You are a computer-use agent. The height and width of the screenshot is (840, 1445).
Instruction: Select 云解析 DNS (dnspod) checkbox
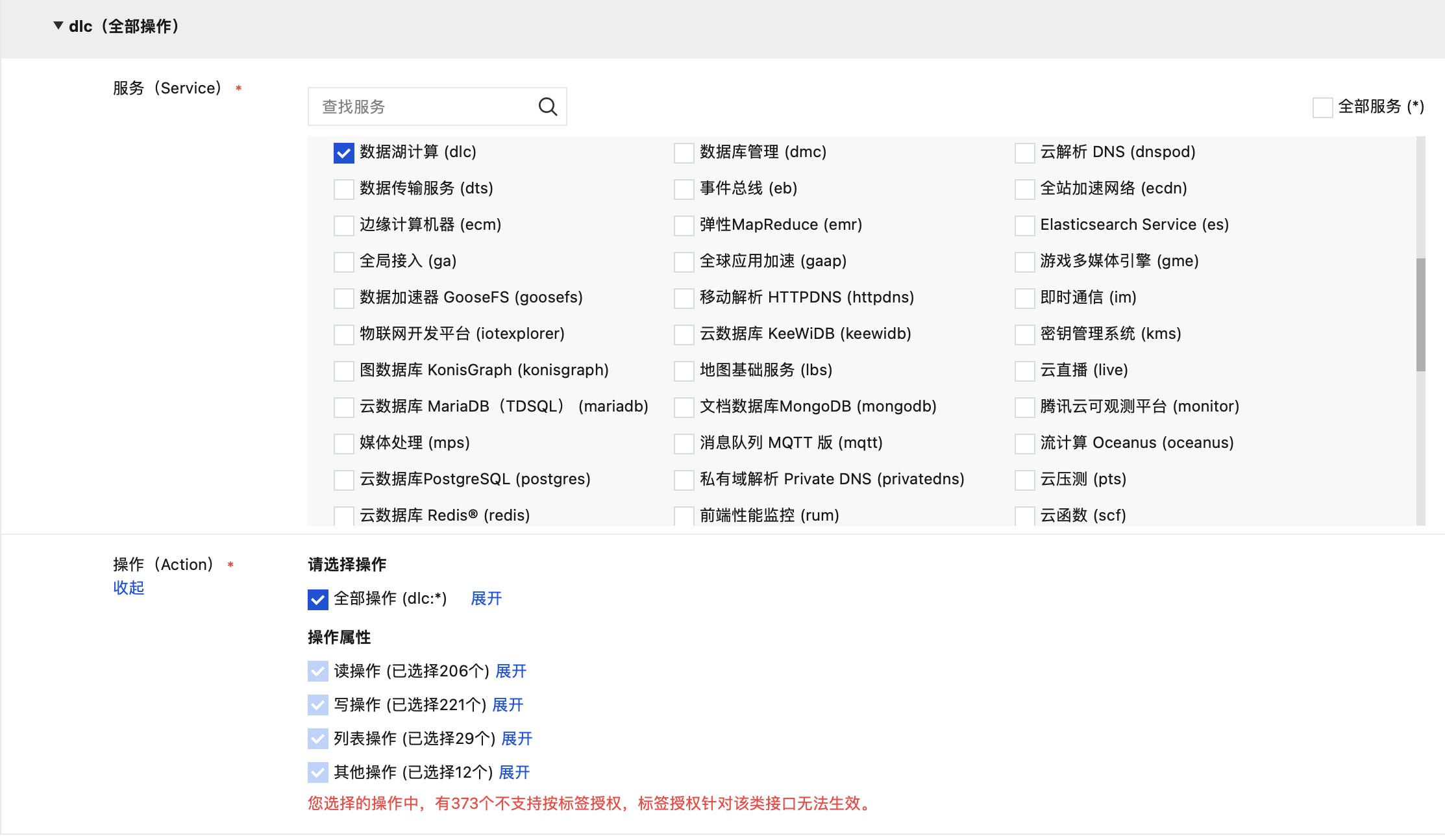[1024, 153]
